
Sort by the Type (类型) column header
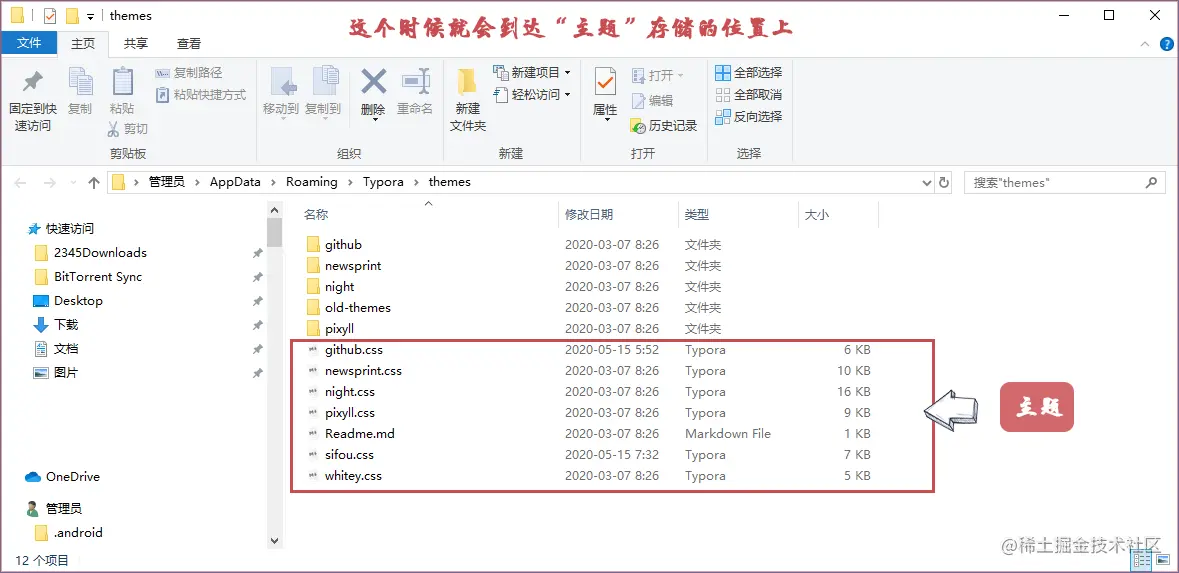(x=697, y=214)
